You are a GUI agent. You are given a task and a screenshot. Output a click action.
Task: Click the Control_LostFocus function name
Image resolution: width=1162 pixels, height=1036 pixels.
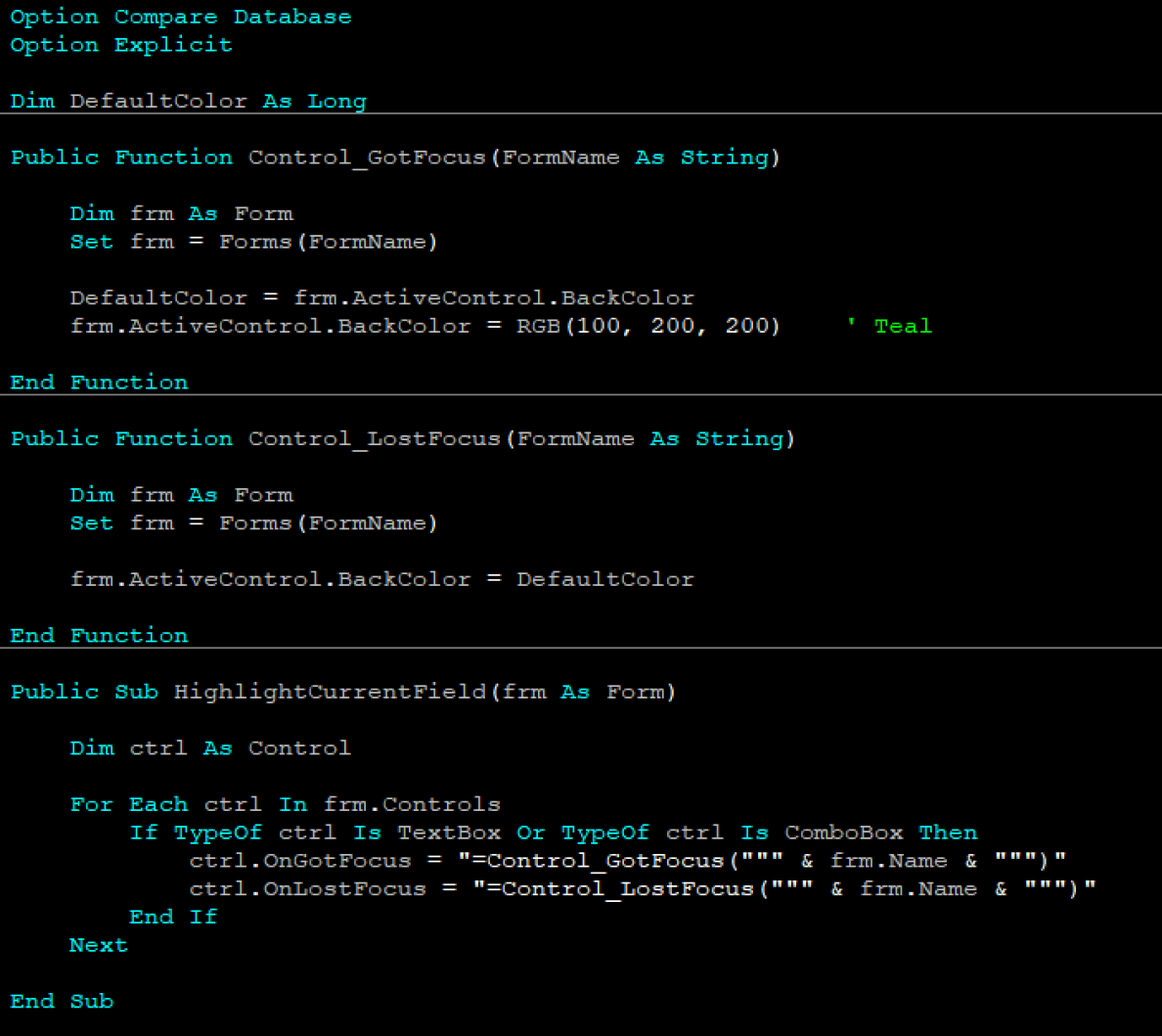[375, 438]
